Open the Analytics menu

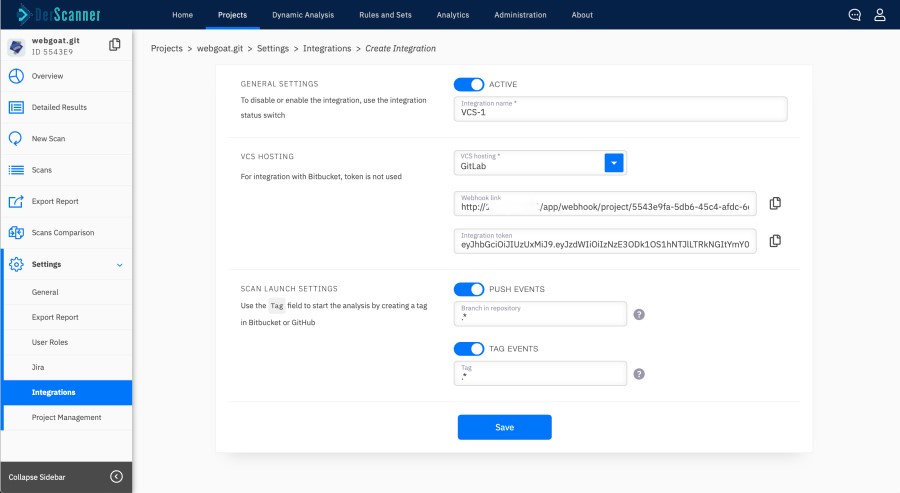coord(453,15)
